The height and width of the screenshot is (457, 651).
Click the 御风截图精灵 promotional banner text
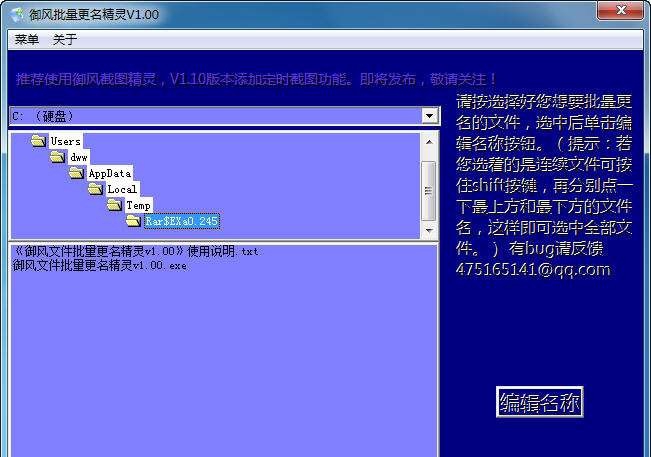tap(255, 78)
